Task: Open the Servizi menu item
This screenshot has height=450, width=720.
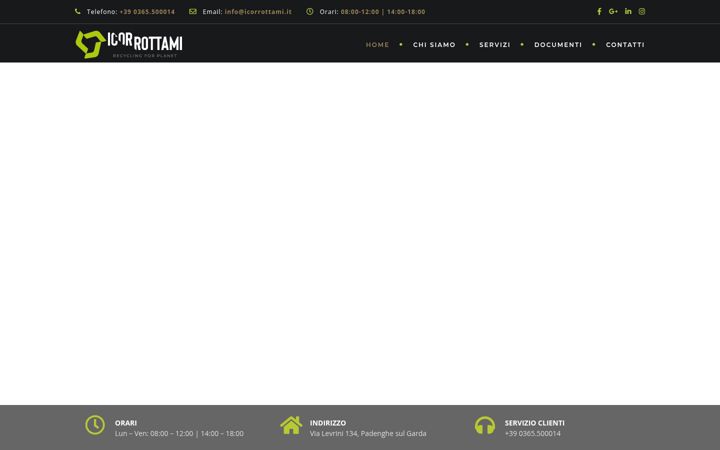Action: click(x=495, y=45)
